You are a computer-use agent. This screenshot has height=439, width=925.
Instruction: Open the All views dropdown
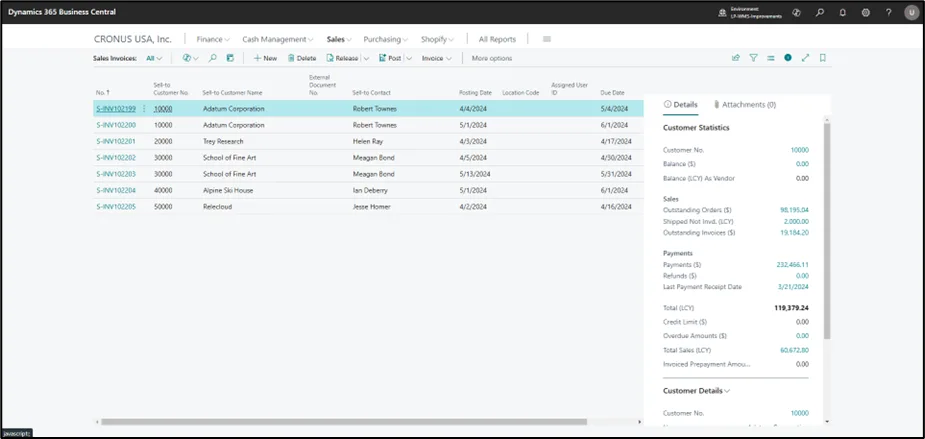(x=154, y=58)
